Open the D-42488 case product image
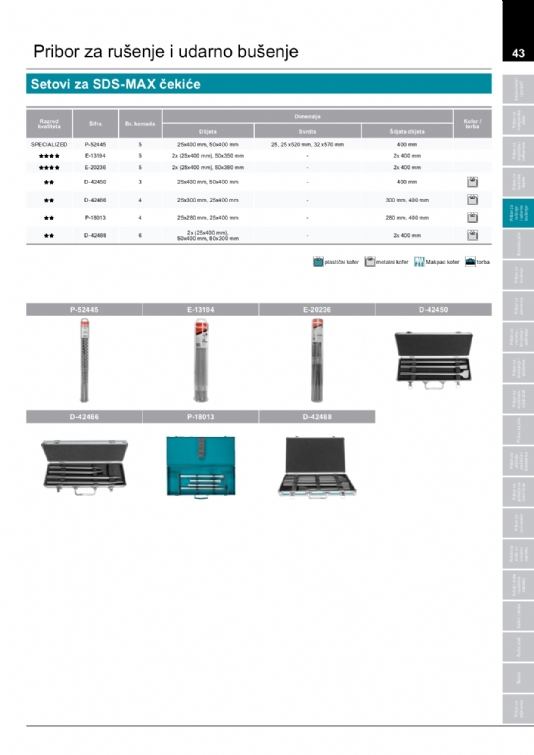Image resolution: width=534 pixels, height=755 pixels. tap(317, 467)
